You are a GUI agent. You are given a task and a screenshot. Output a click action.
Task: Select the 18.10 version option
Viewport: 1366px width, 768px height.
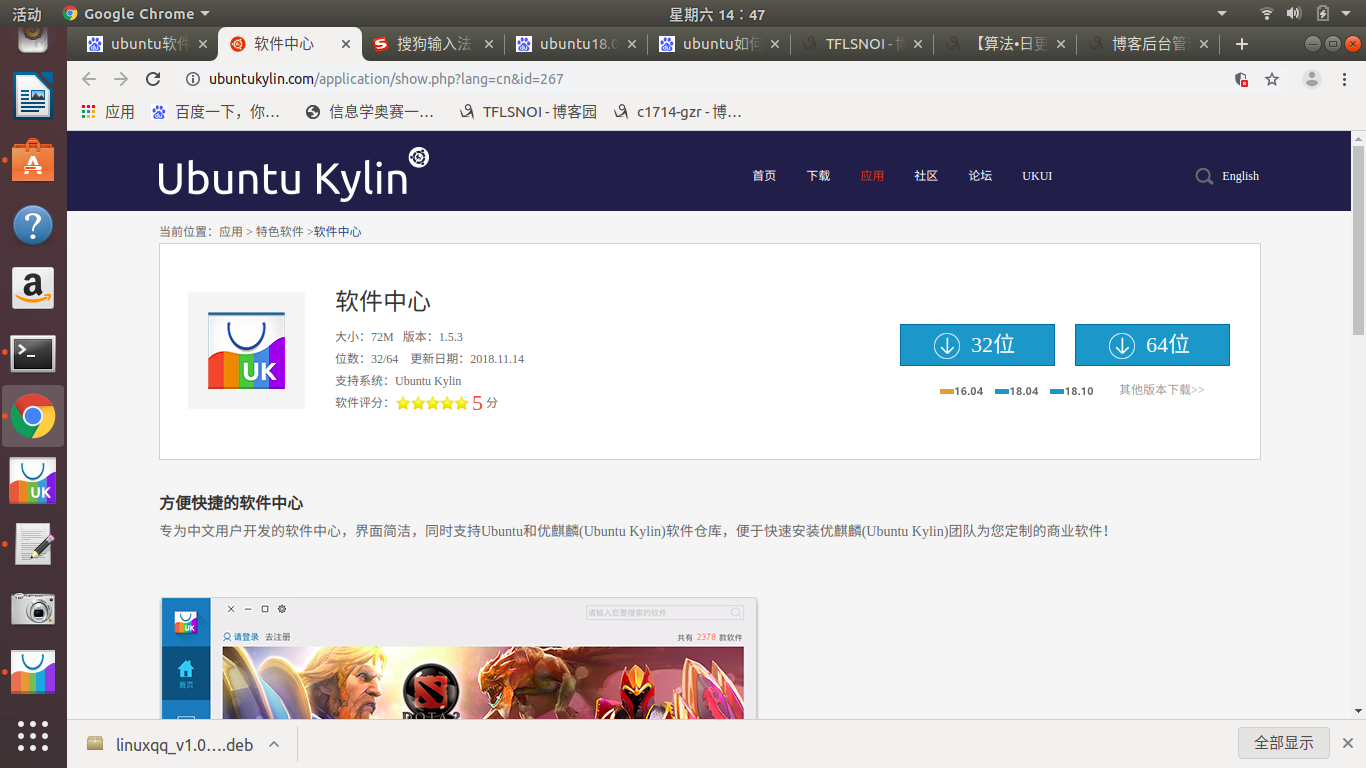(x=1072, y=391)
